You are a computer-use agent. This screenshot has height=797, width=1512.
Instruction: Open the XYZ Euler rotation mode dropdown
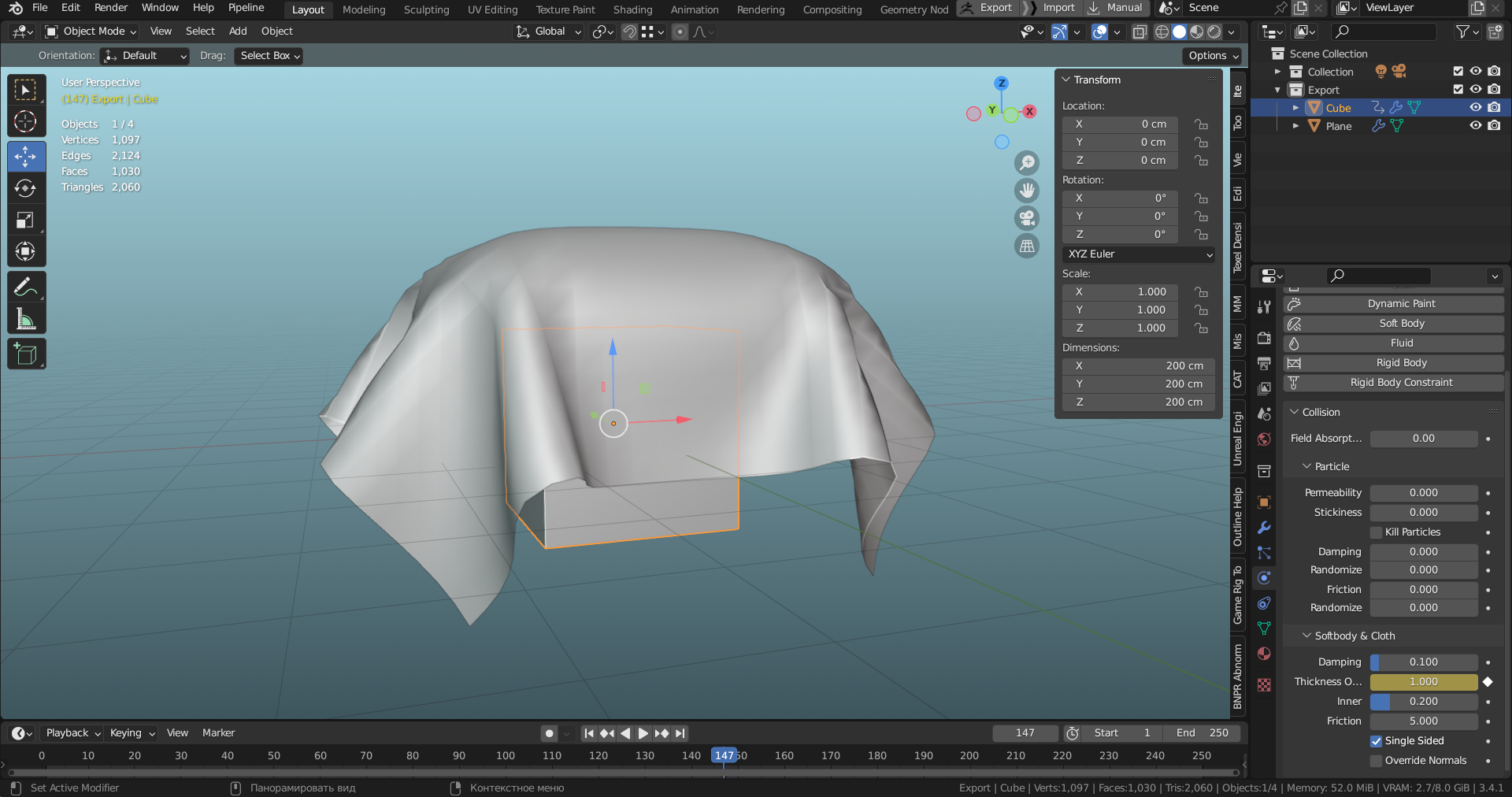tap(1139, 254)
